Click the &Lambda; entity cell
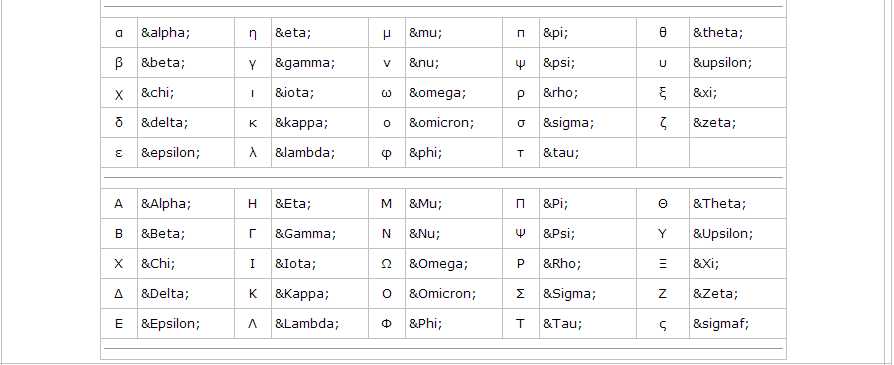 (319, 324)
